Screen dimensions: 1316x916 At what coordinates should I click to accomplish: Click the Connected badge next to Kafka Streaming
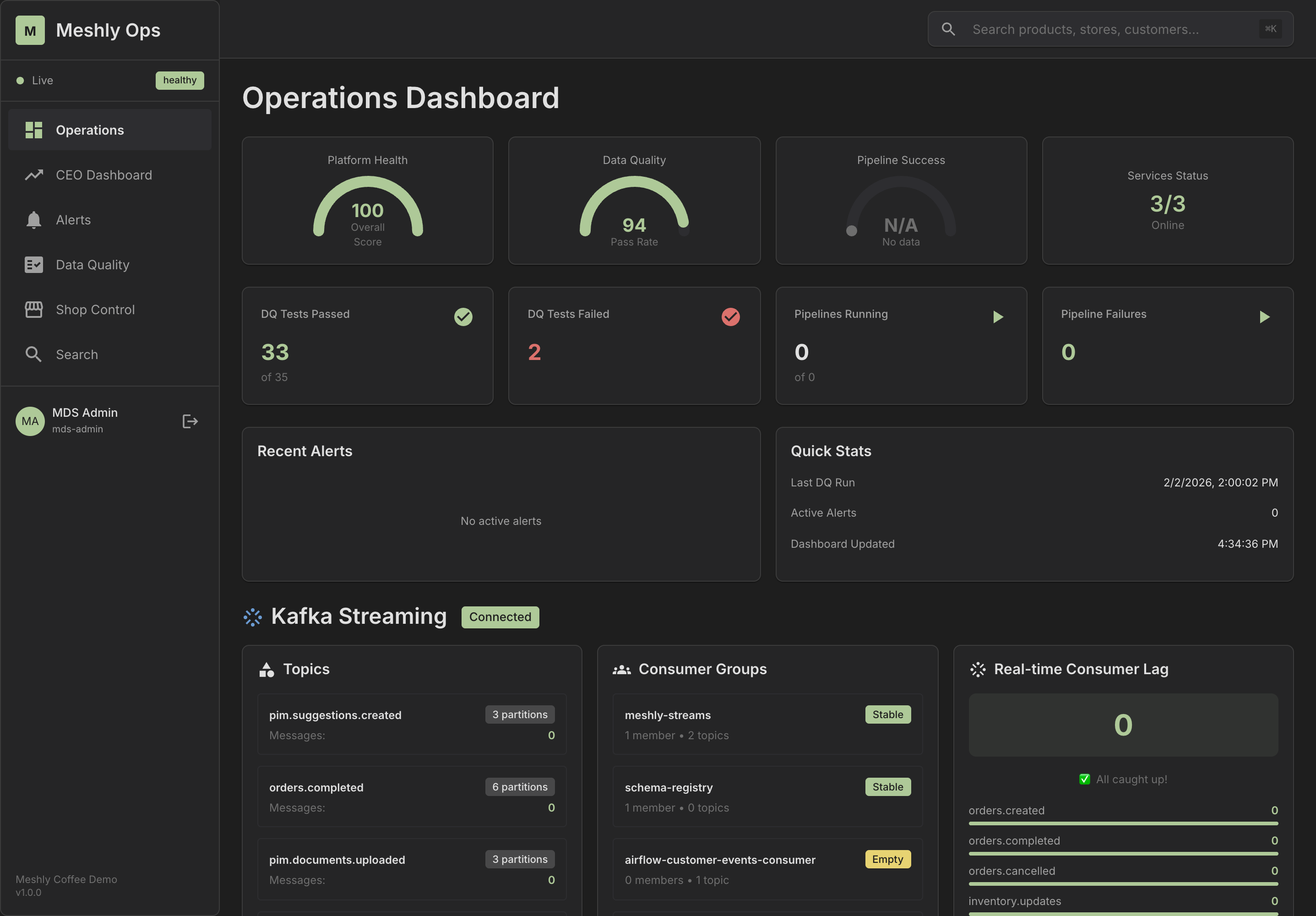(x=500, y=617)
